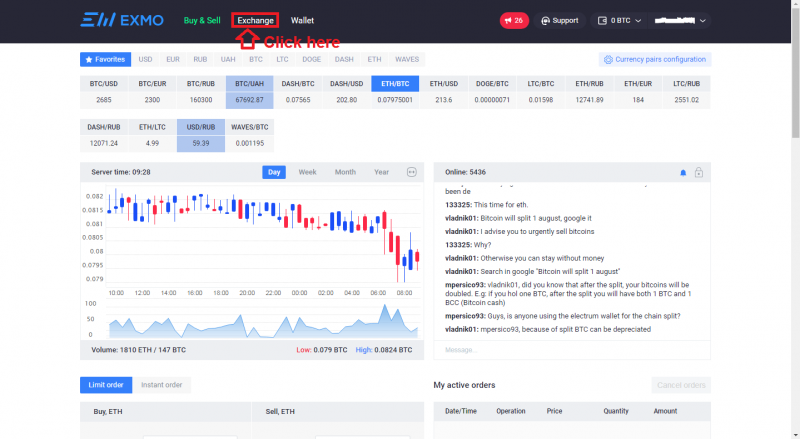Select the ETH/BTC pair

pos(395,92)
